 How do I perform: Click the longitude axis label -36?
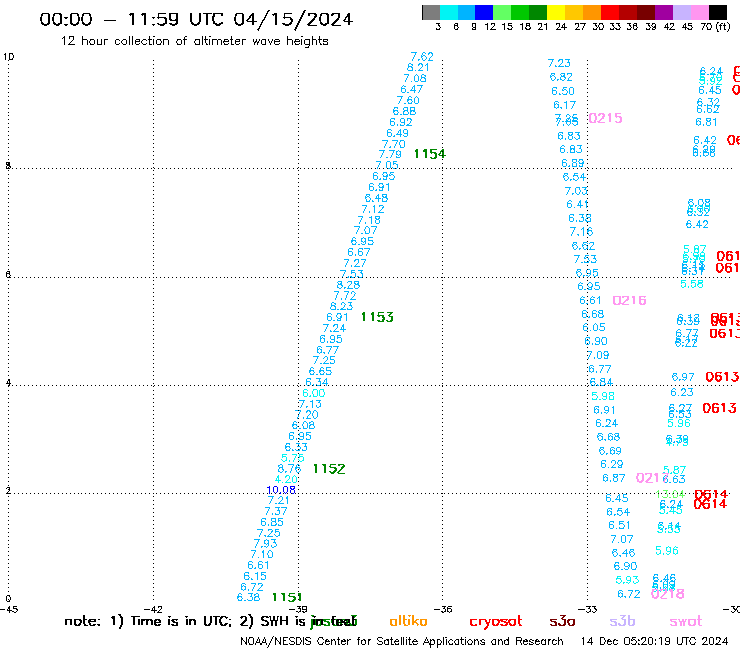coord(442,610)
